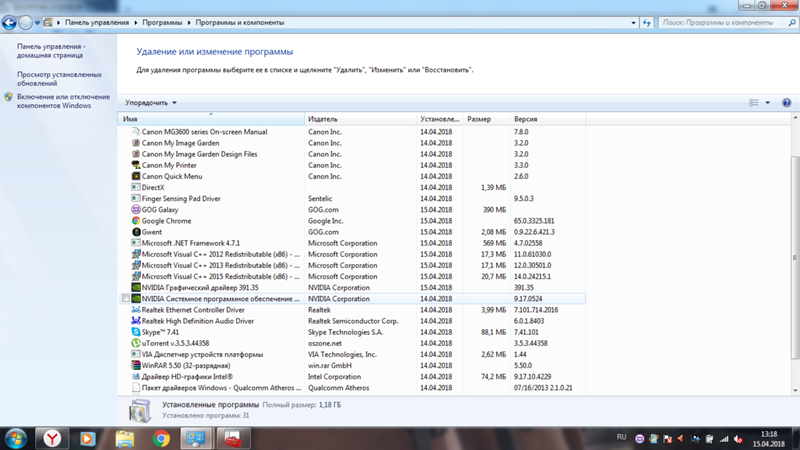The height and width of the screenshot is (450, 800).
Task: Tick the checkbox on NVIDIA system software row
Action: tap(126, 298)
